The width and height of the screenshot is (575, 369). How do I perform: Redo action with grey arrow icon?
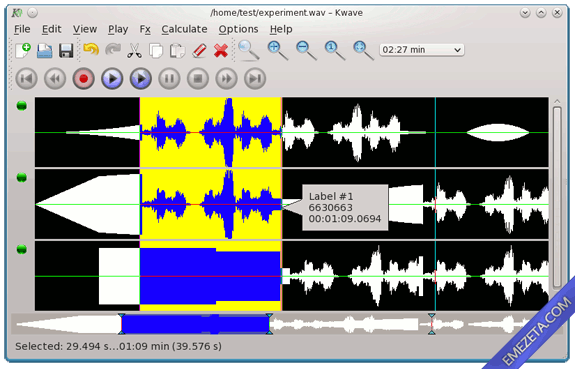coord(113,50)
